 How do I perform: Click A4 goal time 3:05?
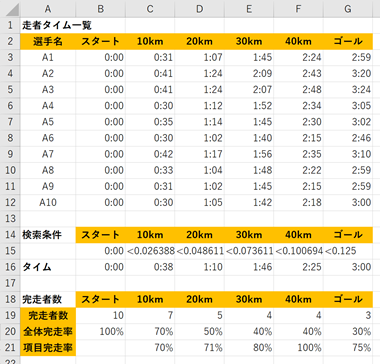coord(348,106)
